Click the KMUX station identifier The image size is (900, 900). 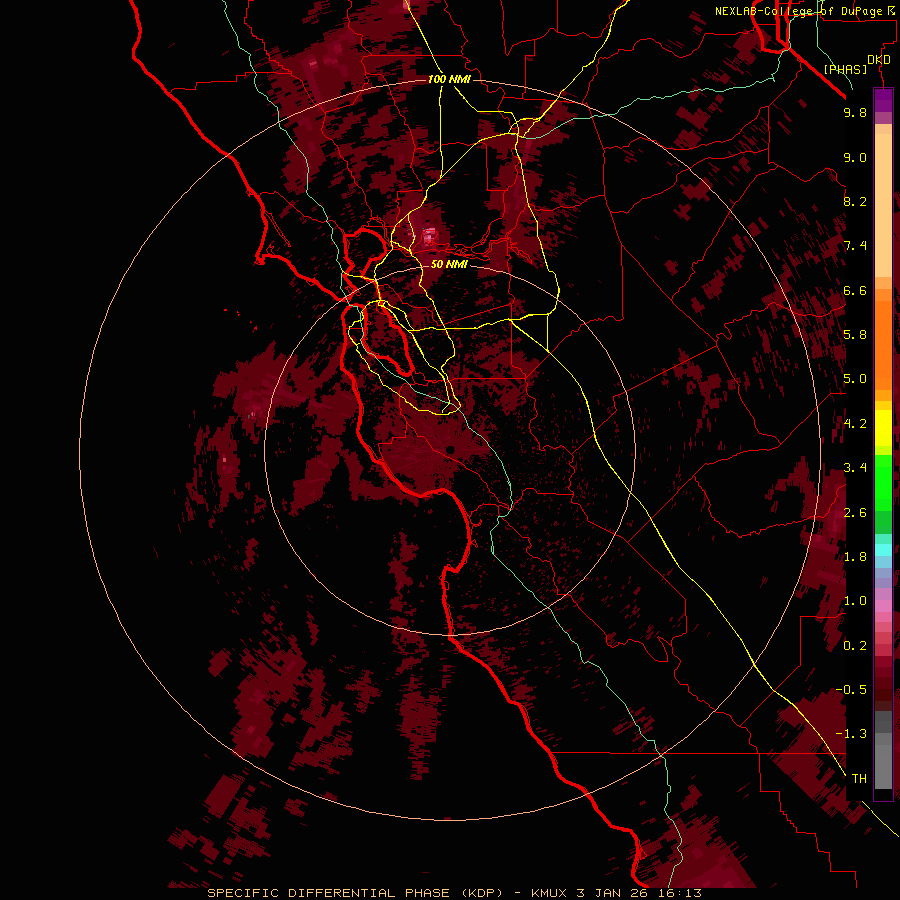[550, 893]
